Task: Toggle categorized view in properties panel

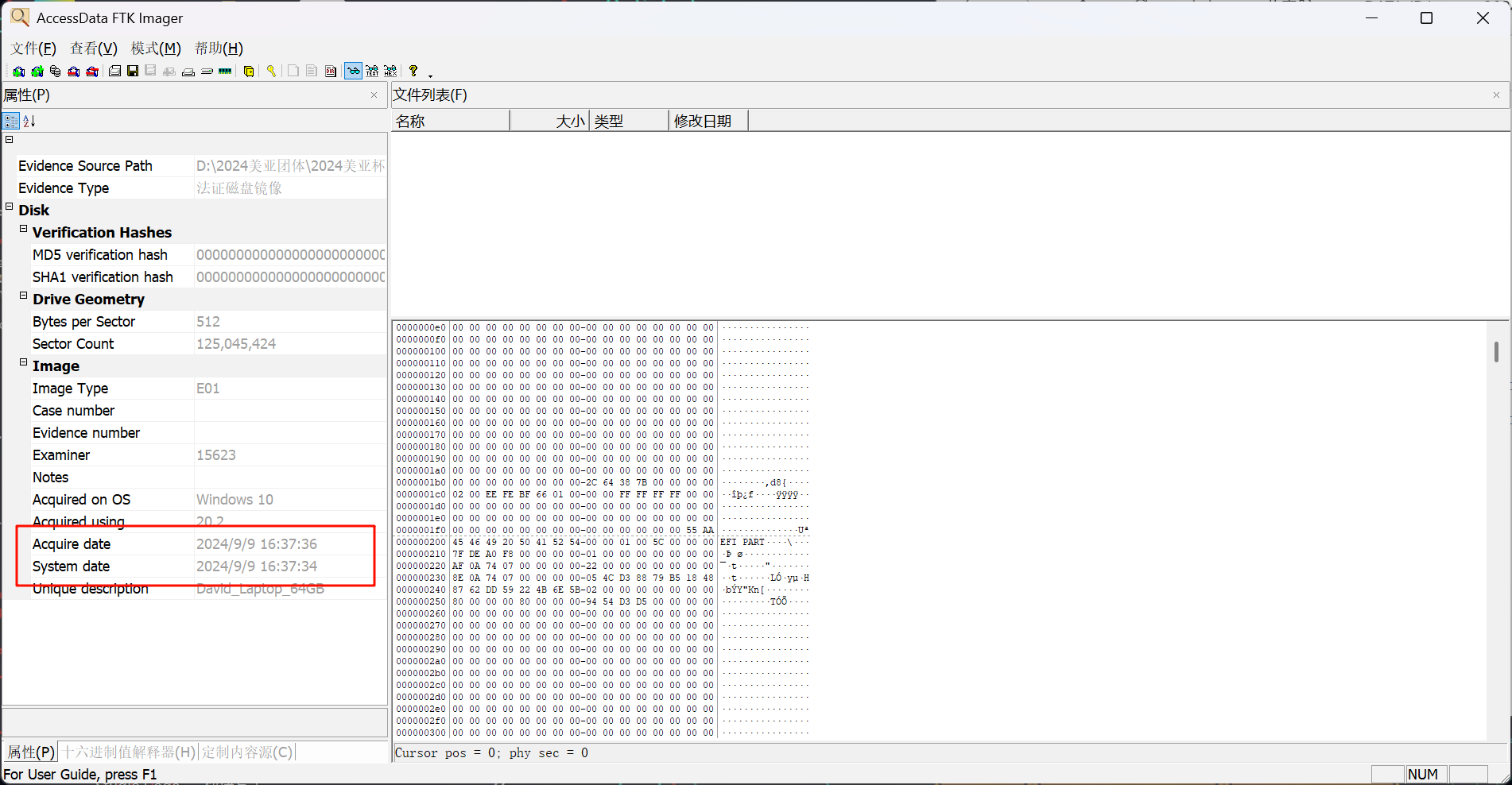Action: 10,121
